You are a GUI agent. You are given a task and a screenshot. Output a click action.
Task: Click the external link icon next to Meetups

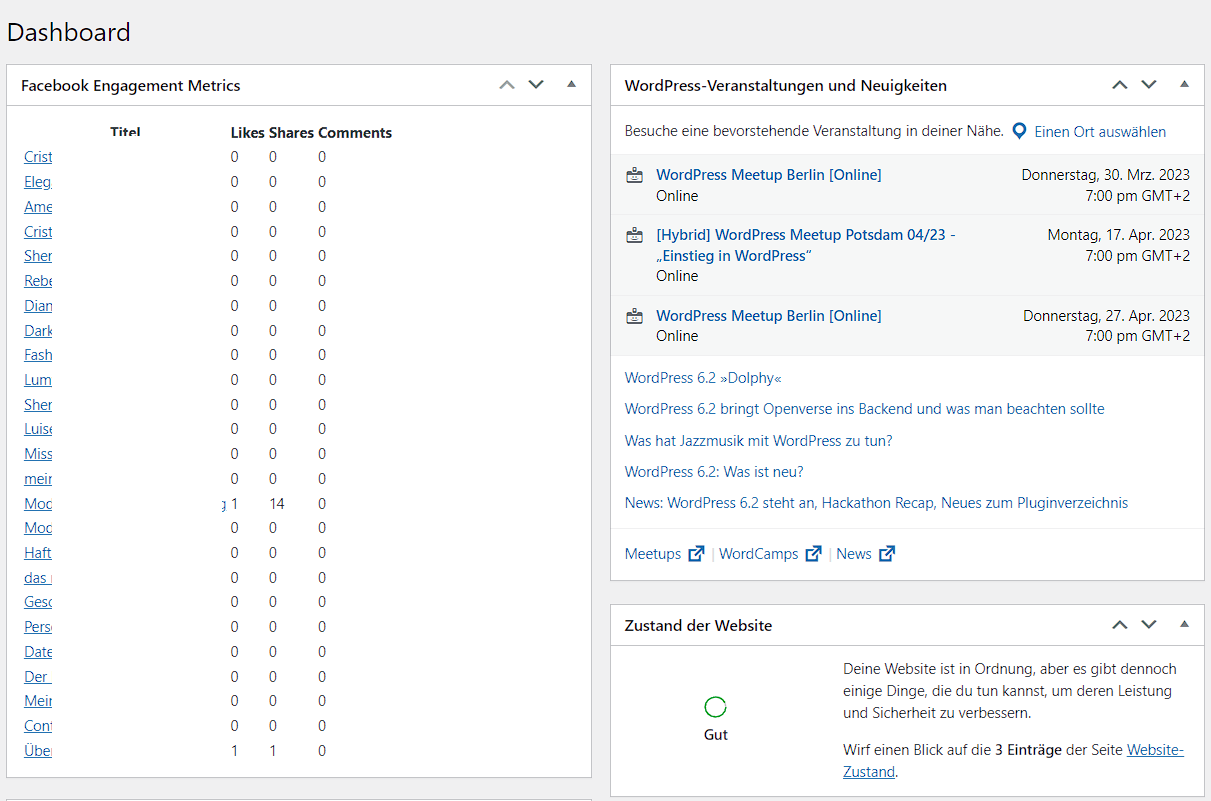pyautogui.click(x=698, y=552)
